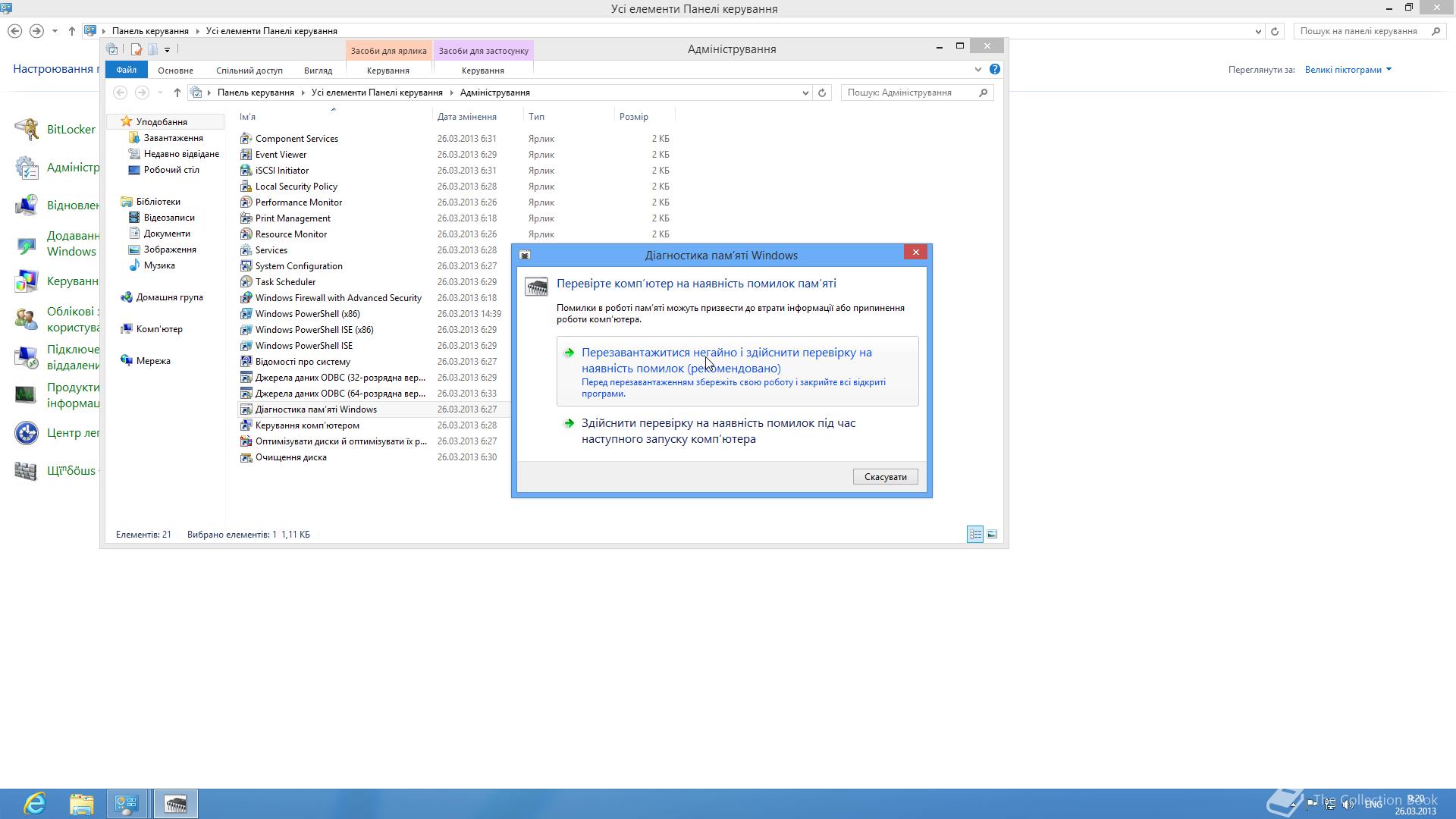Click the Task Scheduler icon
This screenshot has height=819, width=1456.
coord(246,282)
